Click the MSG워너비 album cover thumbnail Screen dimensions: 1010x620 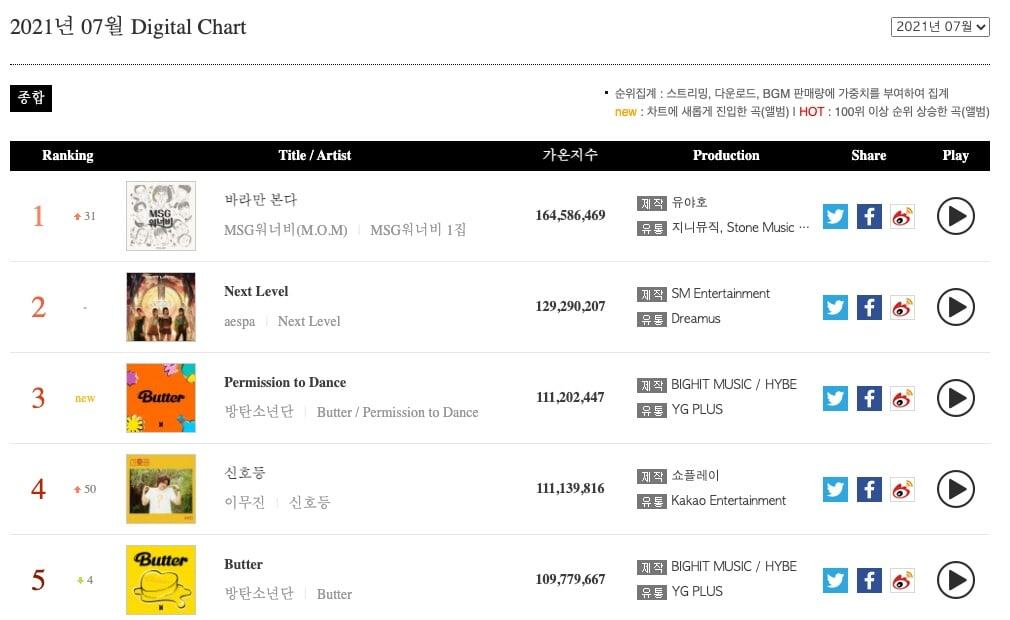click(161, 216)
